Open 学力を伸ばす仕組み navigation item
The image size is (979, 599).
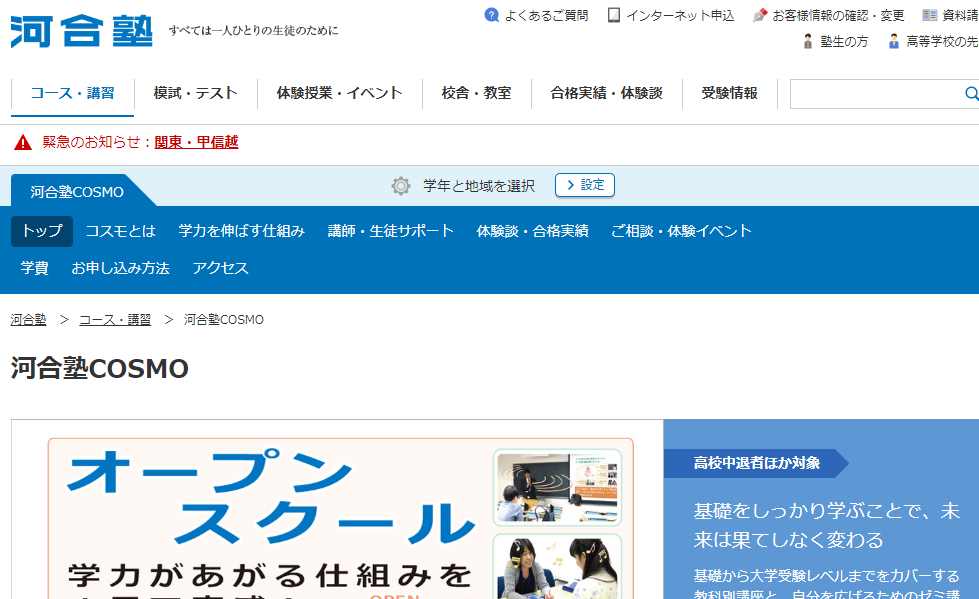click(242, 231)
